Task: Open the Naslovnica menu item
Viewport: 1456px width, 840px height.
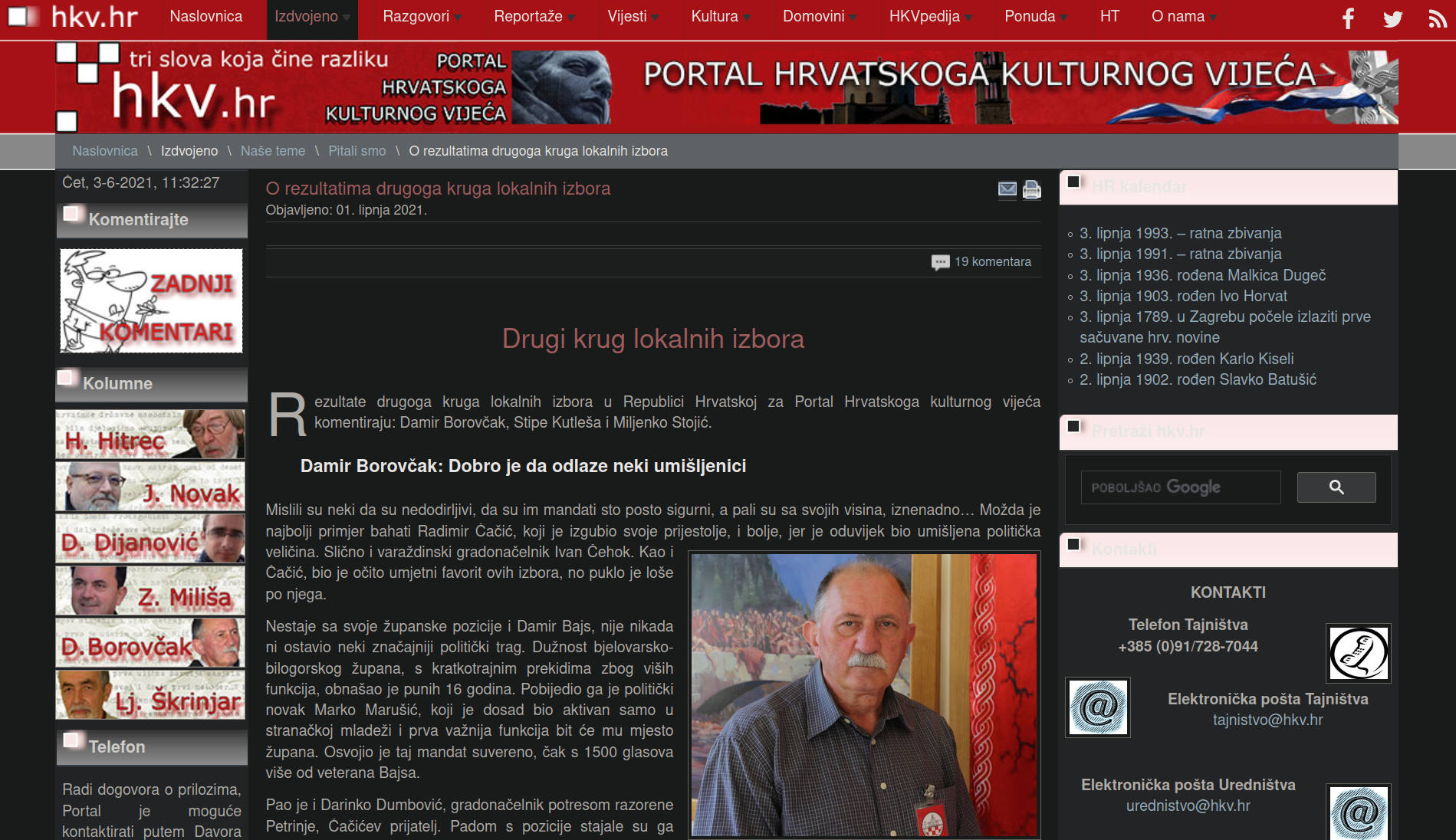Action: (x=205, y=17)
